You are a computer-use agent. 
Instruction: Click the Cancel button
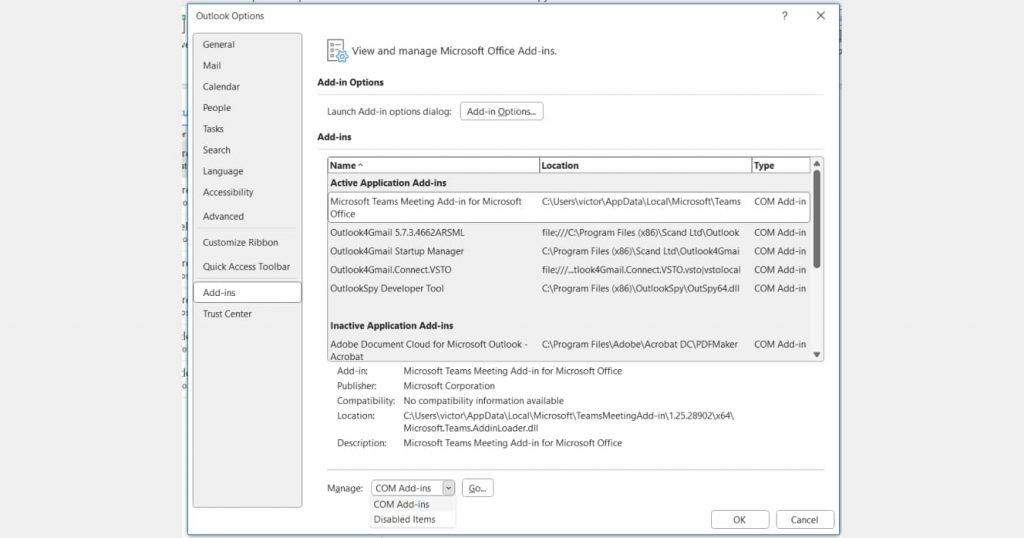click(804, 520)
